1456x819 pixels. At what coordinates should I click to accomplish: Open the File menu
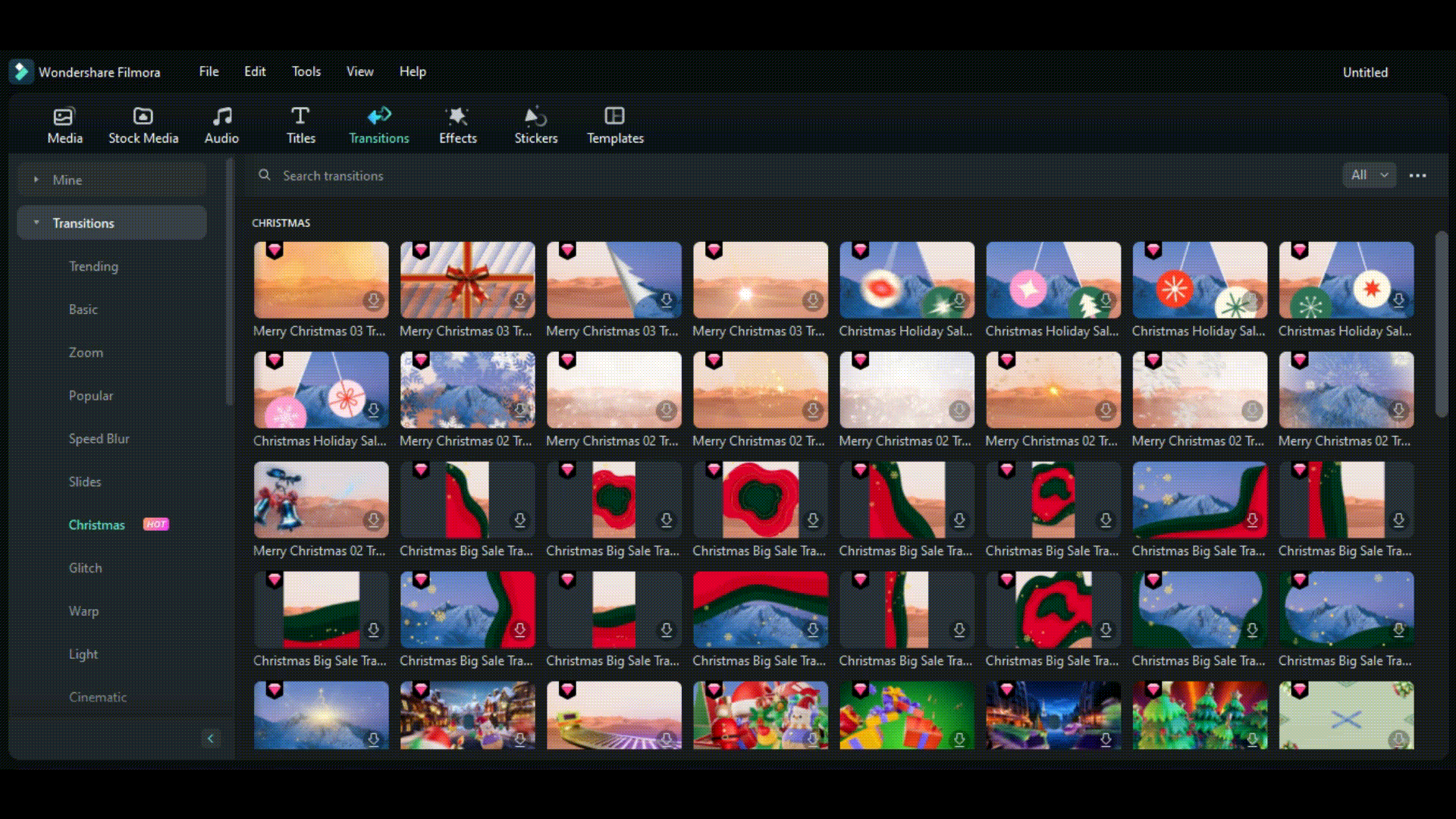(209, 71)
